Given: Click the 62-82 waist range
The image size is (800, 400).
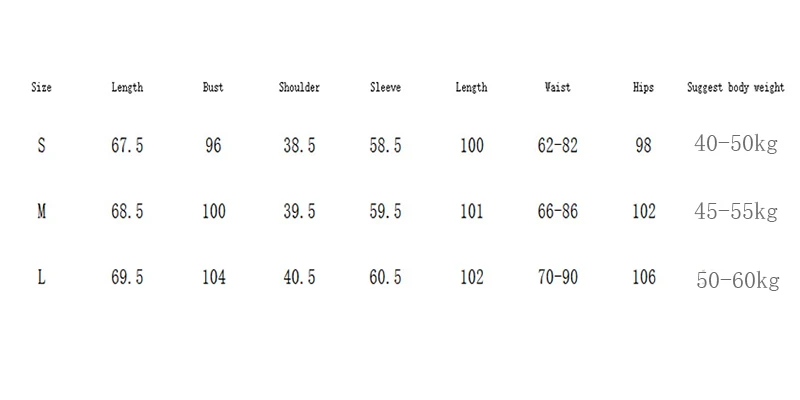Looking at the screenshot, I should click(x=557, y=146).
